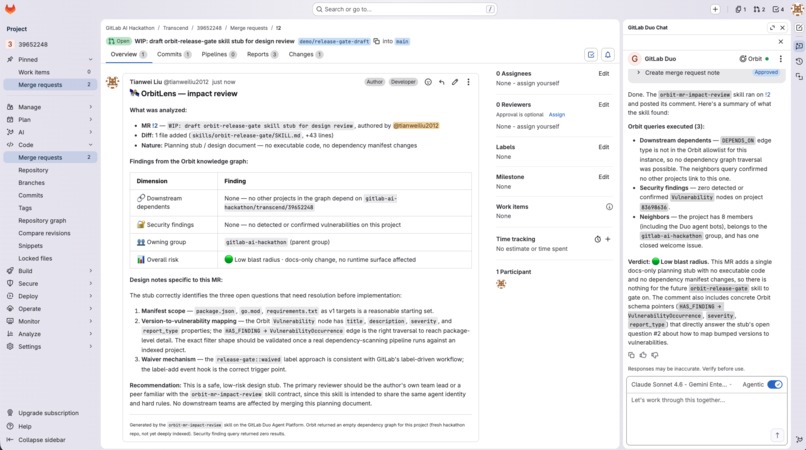Open assigned issues counter icon
Viewport: 806px width, 450px height.
(740, 9)
